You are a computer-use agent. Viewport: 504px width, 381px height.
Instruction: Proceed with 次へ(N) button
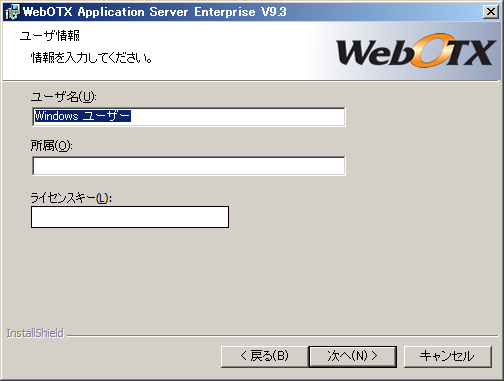pos(353,356)
